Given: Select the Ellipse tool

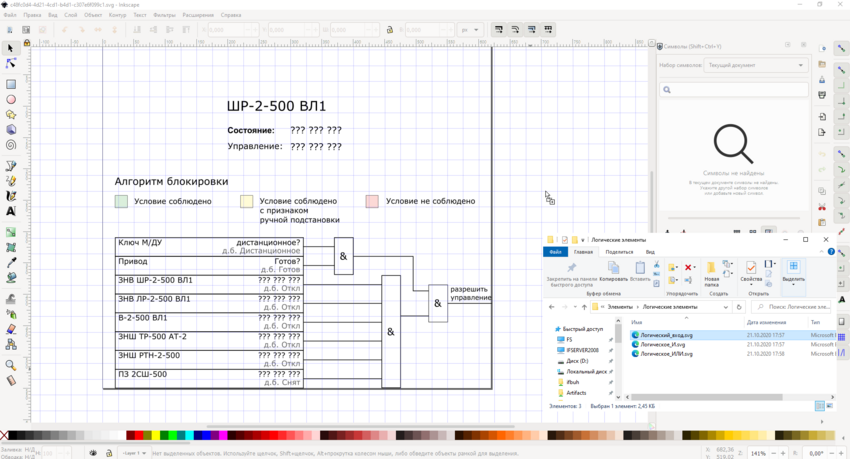Looking at the screenshot, I should coord(11,100).
